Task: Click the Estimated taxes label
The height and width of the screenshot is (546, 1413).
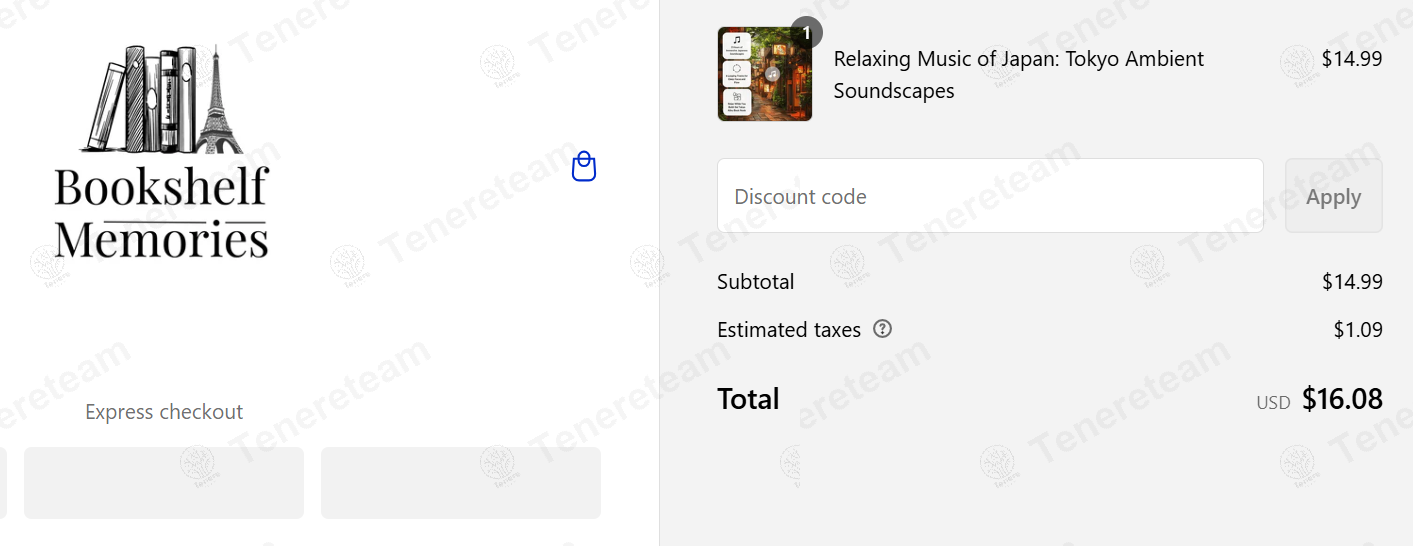Action: click(x=789, y=330)
